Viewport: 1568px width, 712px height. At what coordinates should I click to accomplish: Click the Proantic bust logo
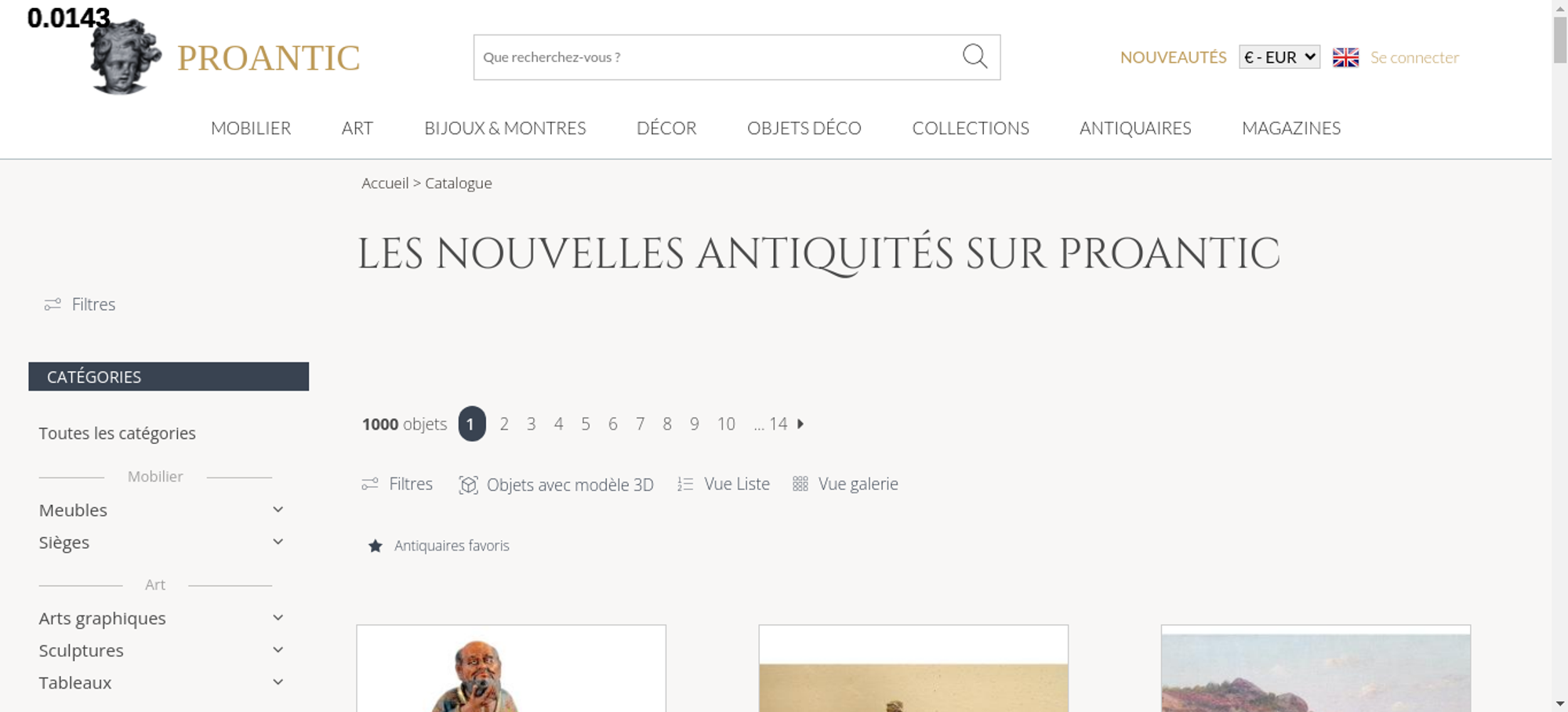pyautogui.click(x=125, y=56)
